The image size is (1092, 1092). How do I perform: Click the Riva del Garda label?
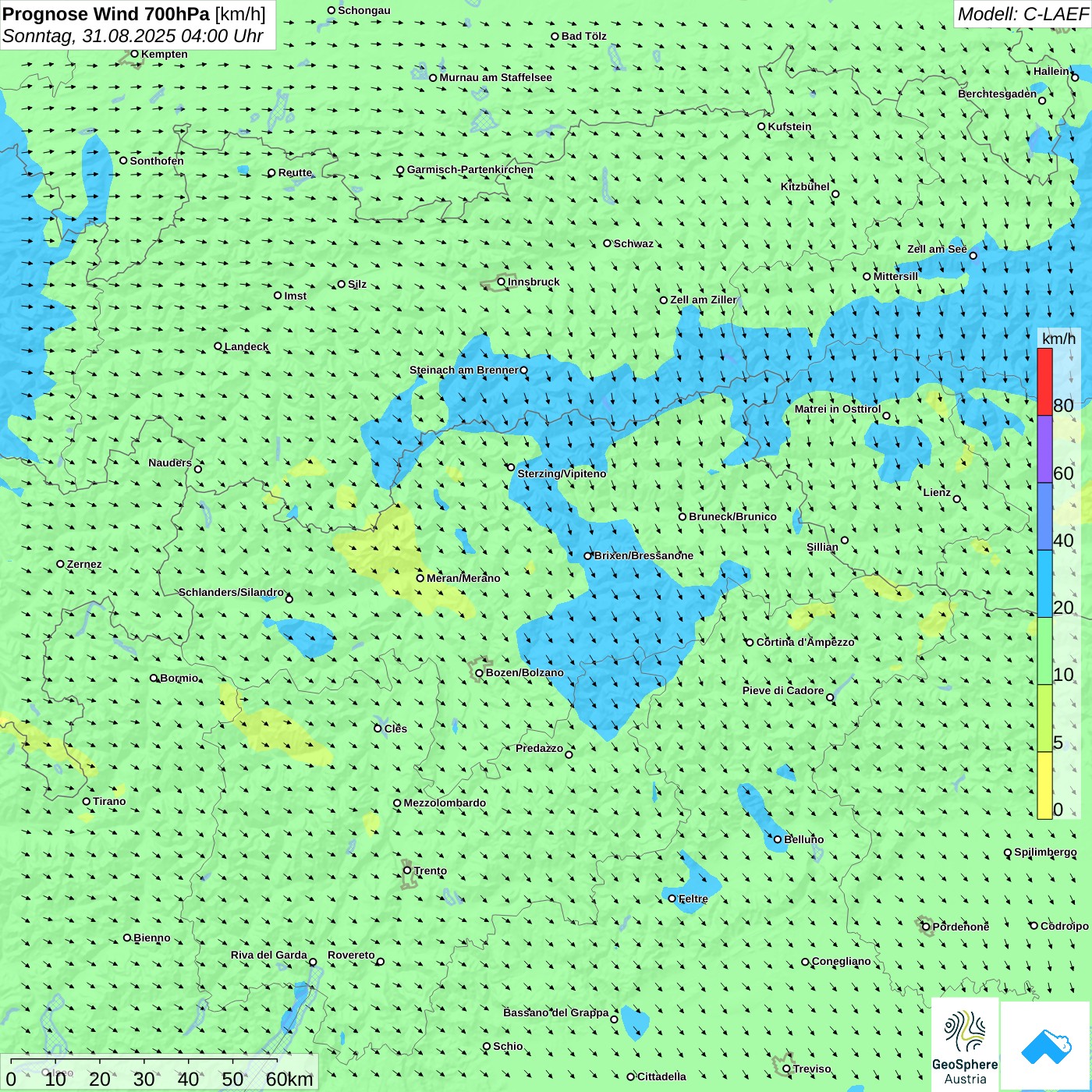click(269, 955)
